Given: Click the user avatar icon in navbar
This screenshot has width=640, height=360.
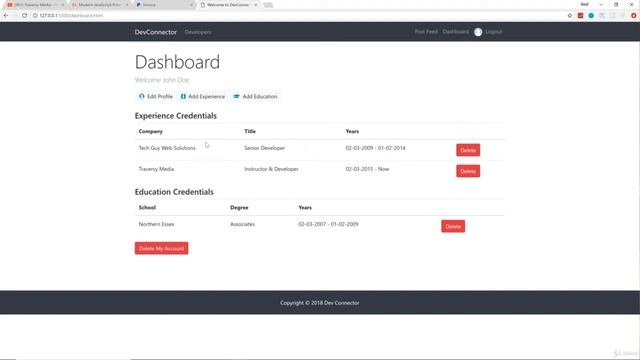Looking at the screenshot, I should pos(478,32).
